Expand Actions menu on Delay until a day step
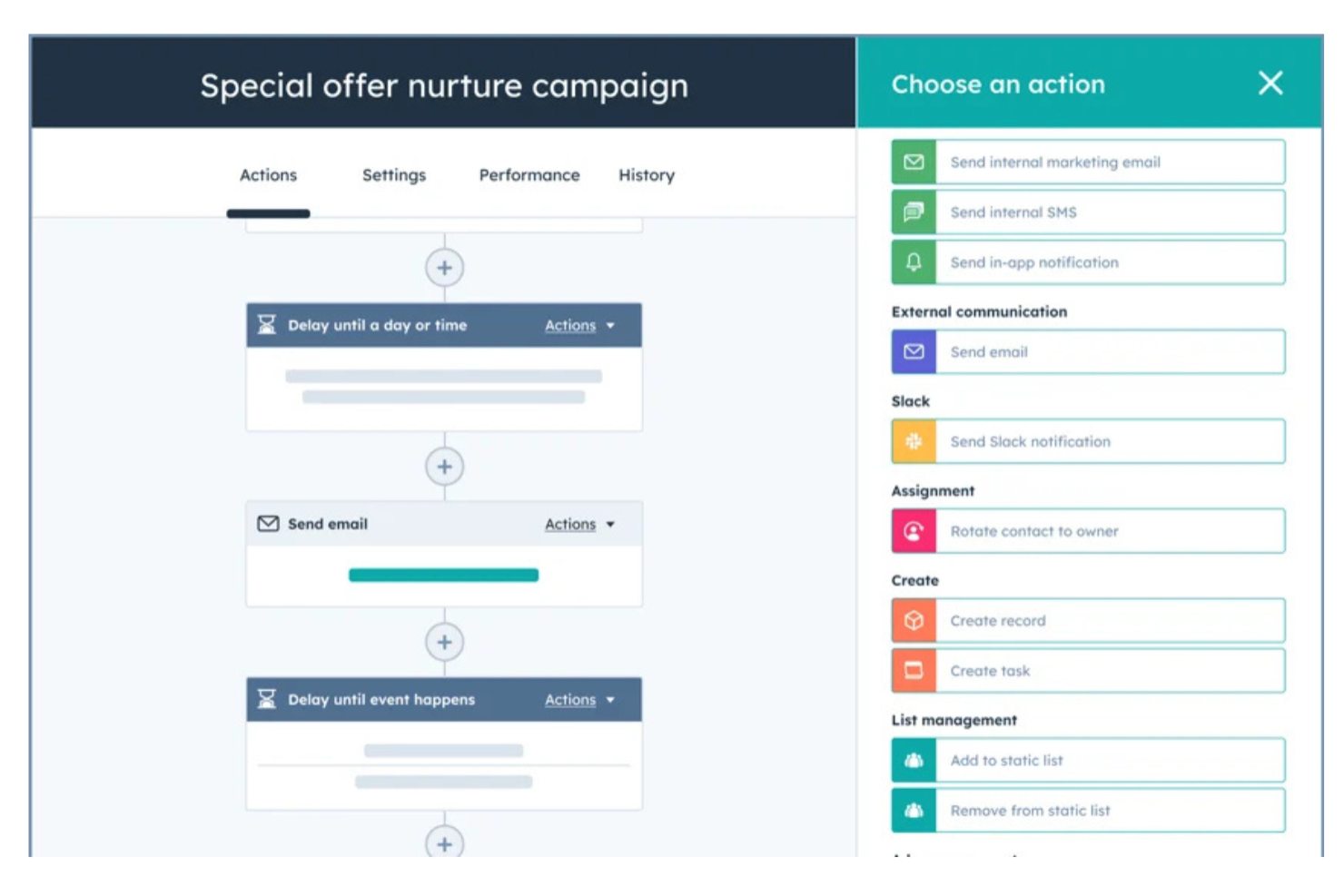 pyautogui.click(x=578, y=325)
